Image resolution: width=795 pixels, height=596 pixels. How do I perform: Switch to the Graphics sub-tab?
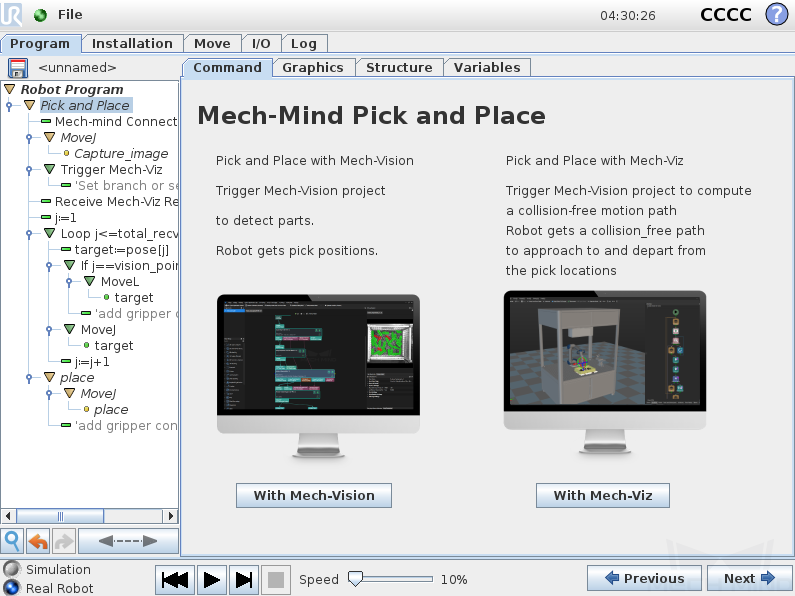(313, 68)
